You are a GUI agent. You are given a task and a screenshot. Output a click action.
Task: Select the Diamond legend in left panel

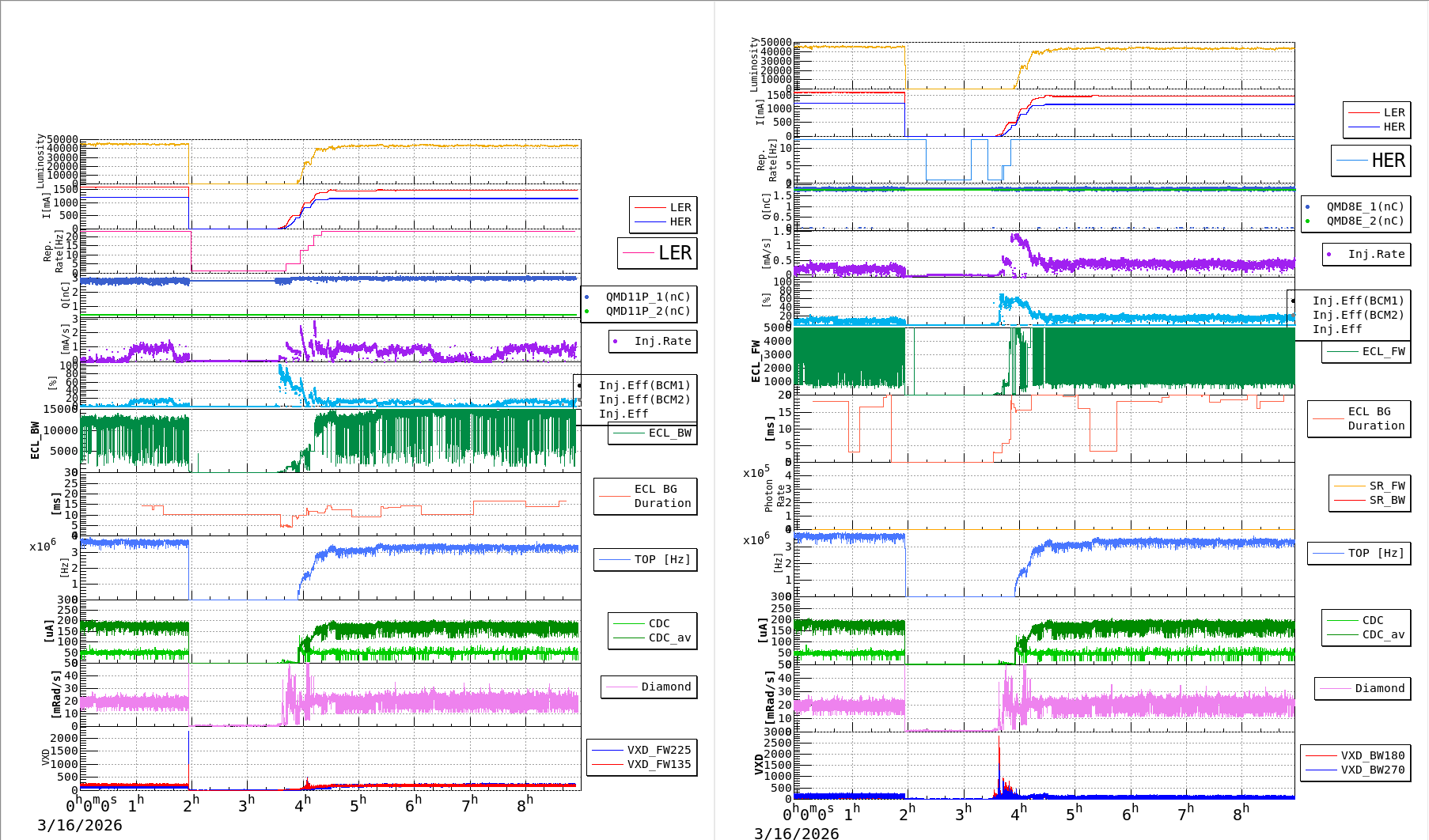point(650,687)
